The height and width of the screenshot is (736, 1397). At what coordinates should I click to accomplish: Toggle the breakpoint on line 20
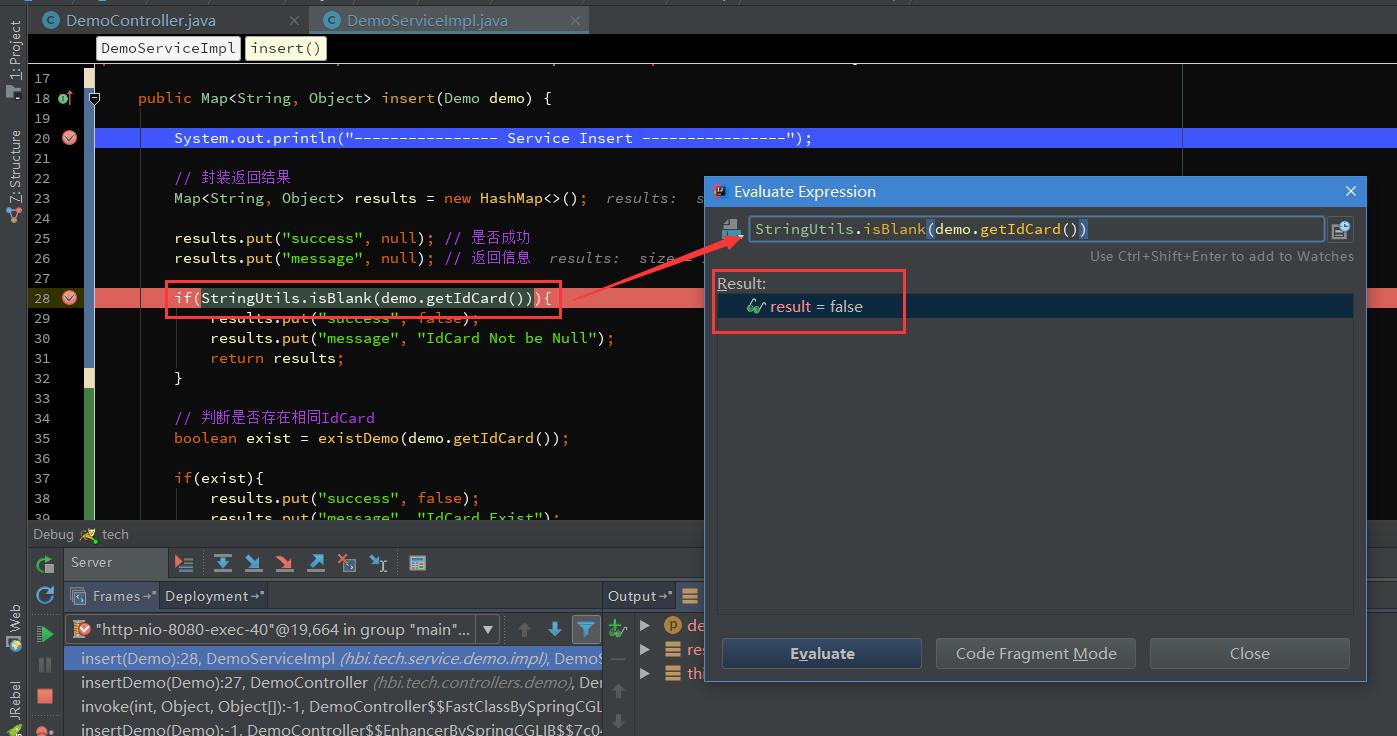pos(68,138)
